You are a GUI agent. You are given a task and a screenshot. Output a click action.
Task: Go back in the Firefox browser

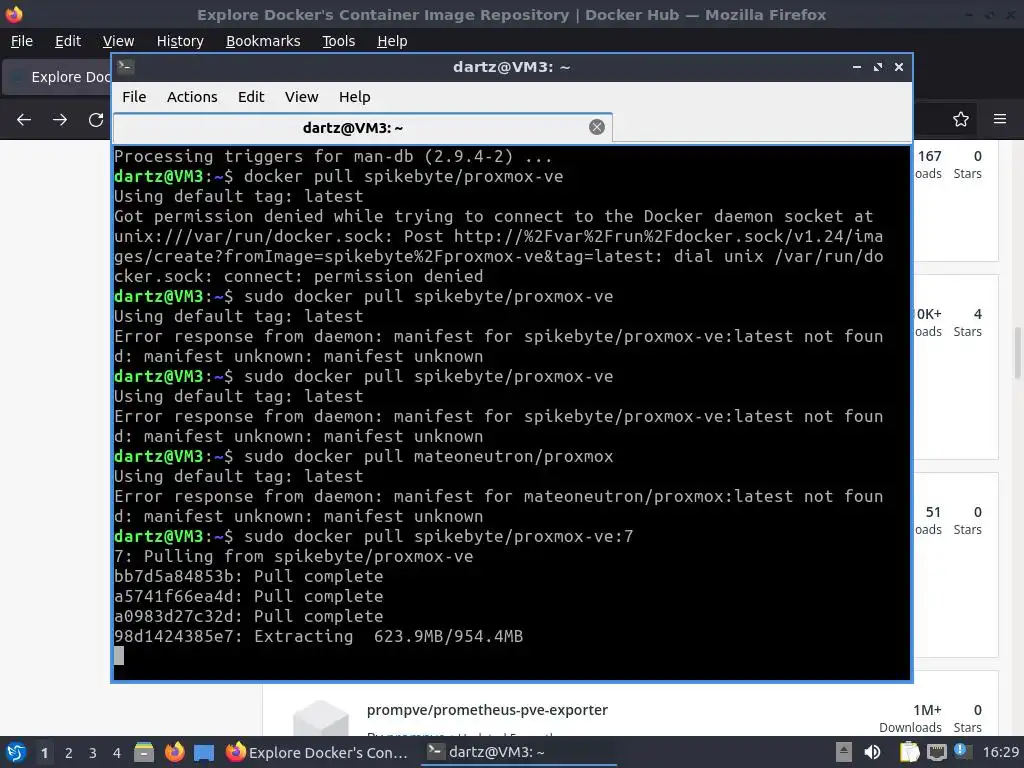[24, 120]
